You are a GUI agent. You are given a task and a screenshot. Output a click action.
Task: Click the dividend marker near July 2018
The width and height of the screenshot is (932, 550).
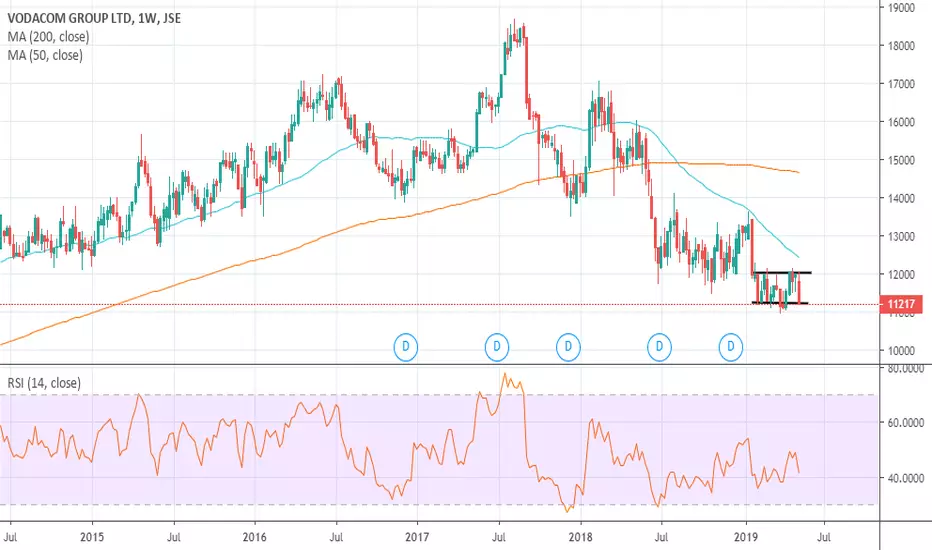pyautogui.click(x=659, y=347)
